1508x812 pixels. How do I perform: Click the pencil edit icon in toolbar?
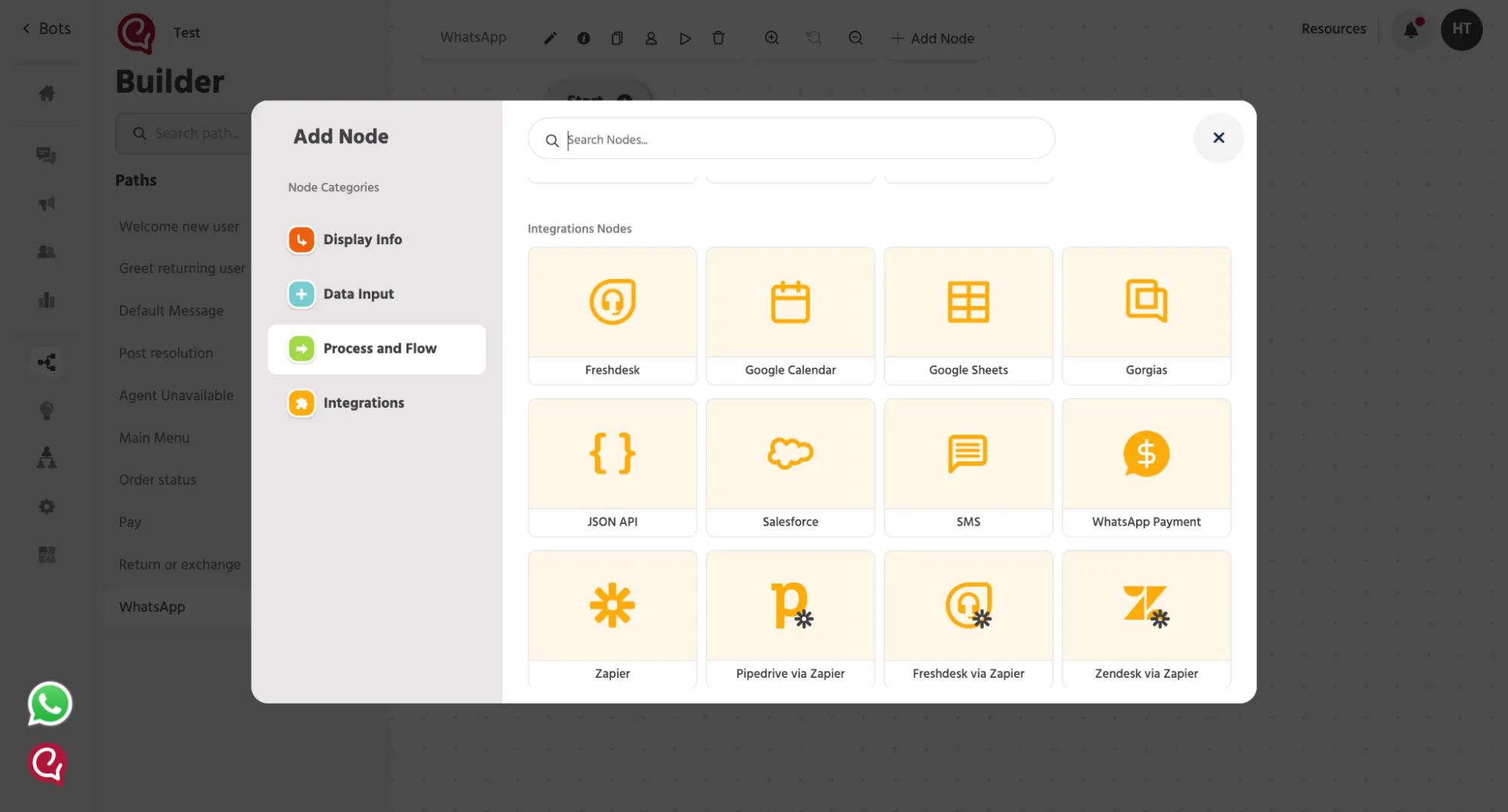tap(550, 38)
